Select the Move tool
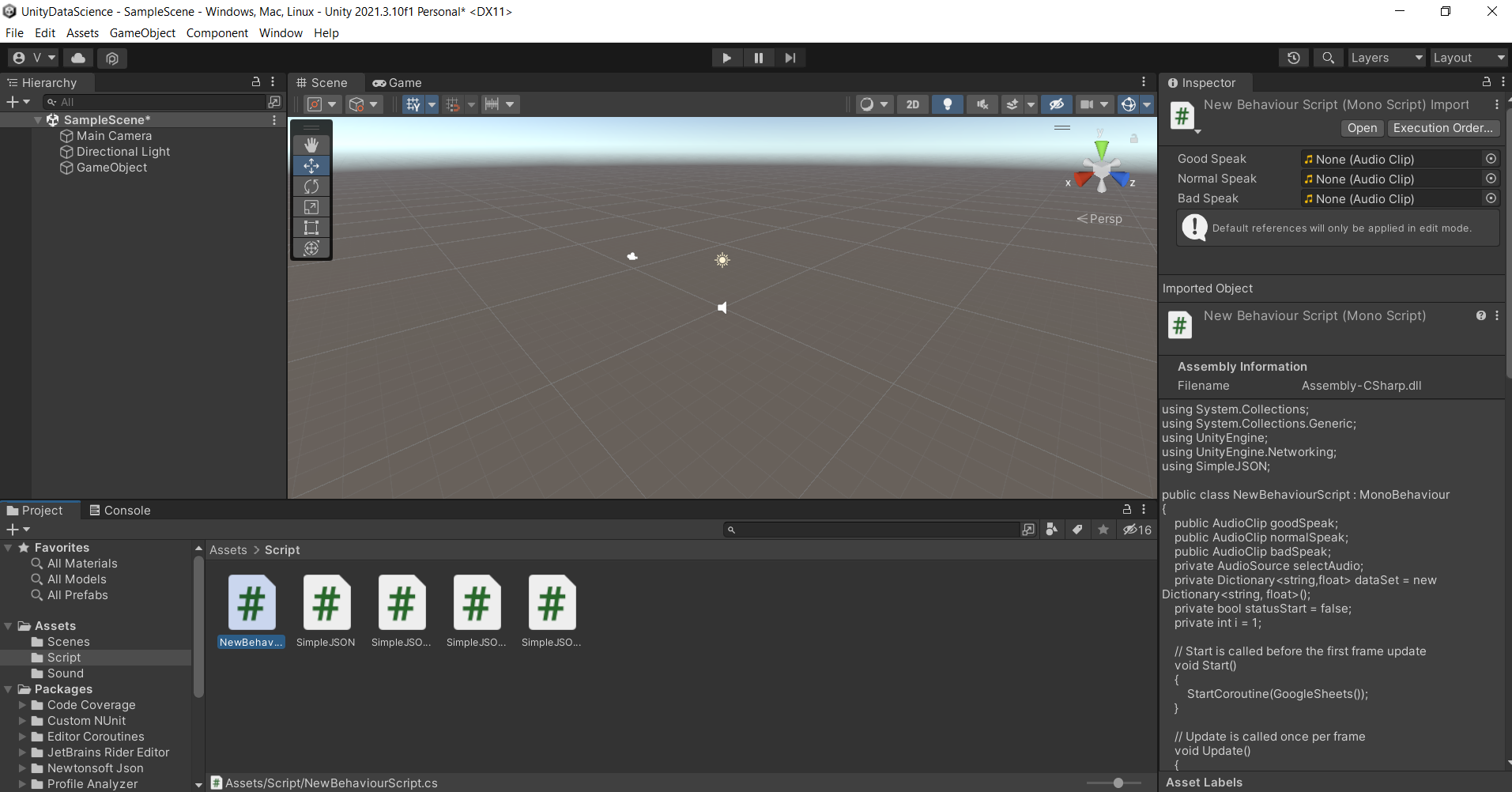Viewport: 1512px width, 792px height. pos(311,166)
